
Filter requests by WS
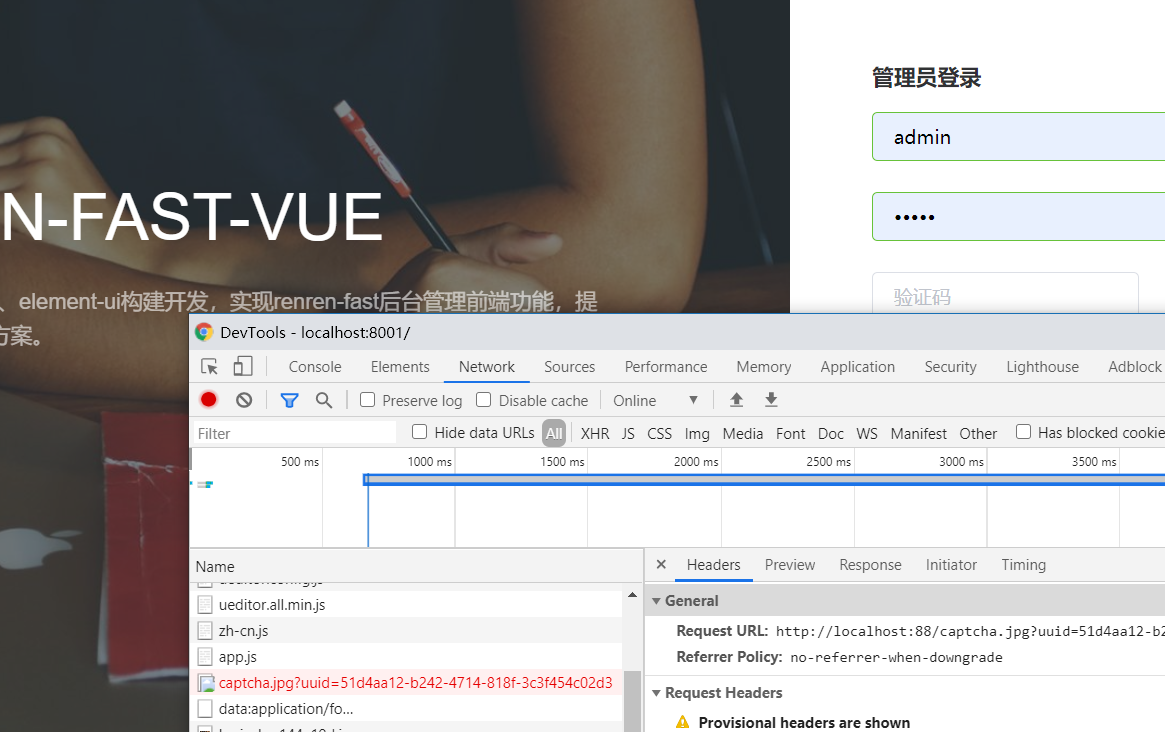(x=866, y=434)
